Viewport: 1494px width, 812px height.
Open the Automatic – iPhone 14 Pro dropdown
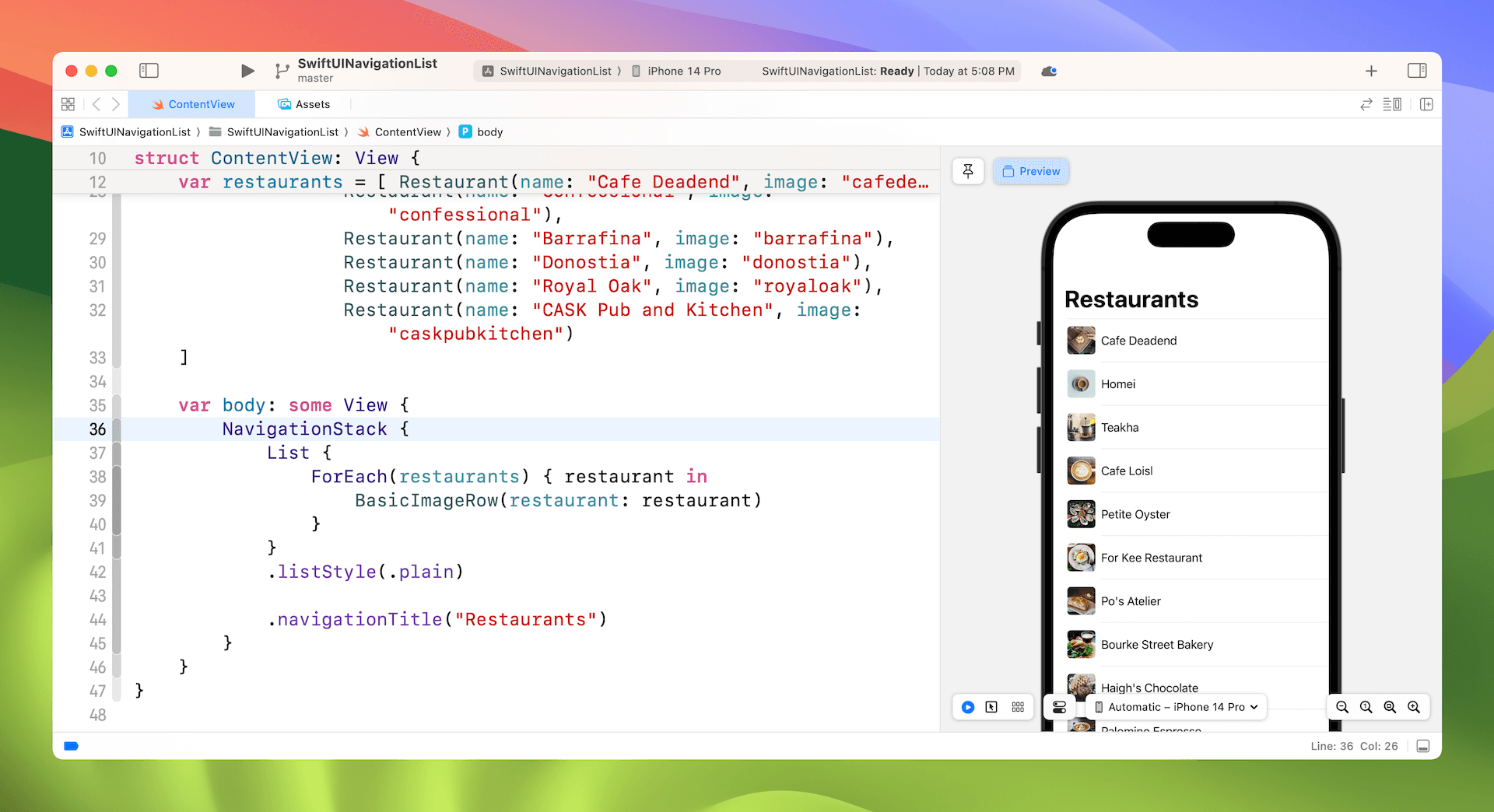[x=1176, y=707]
